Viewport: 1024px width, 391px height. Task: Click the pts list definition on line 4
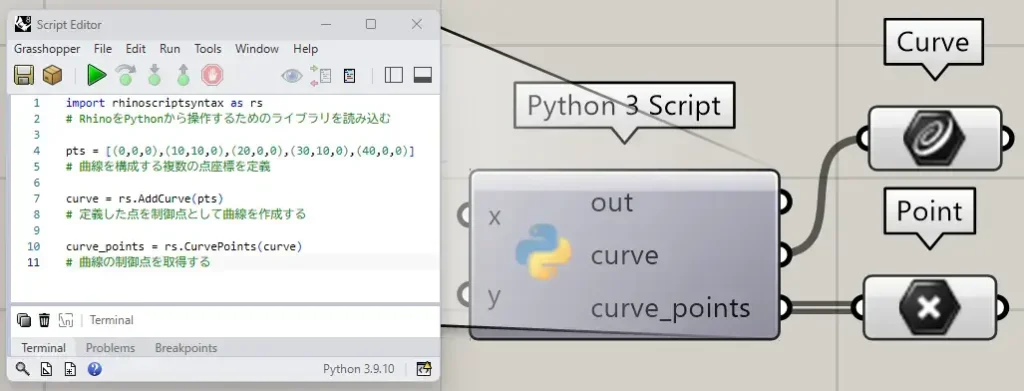(240, 151)
